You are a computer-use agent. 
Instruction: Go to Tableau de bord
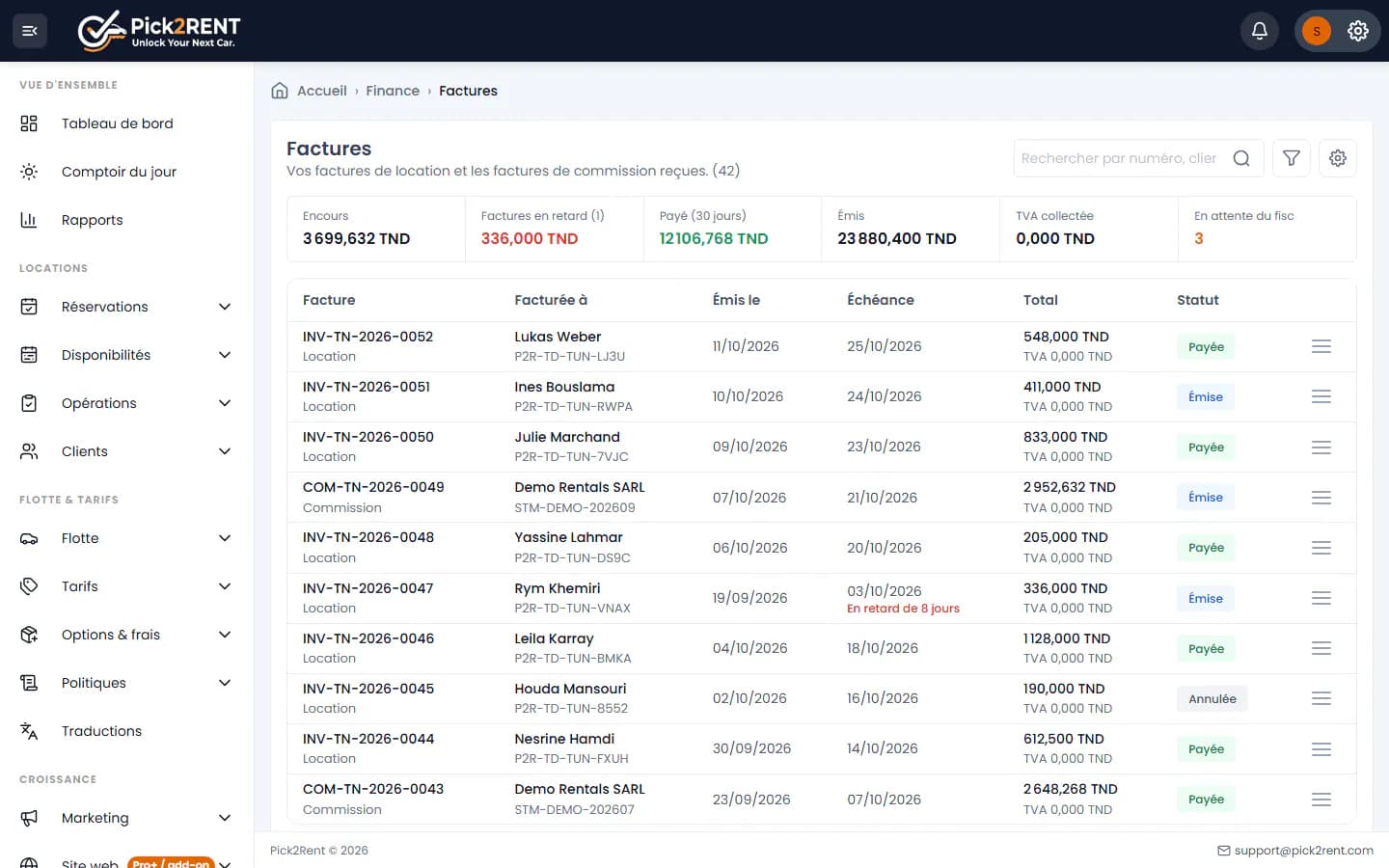tap(126, 123)
